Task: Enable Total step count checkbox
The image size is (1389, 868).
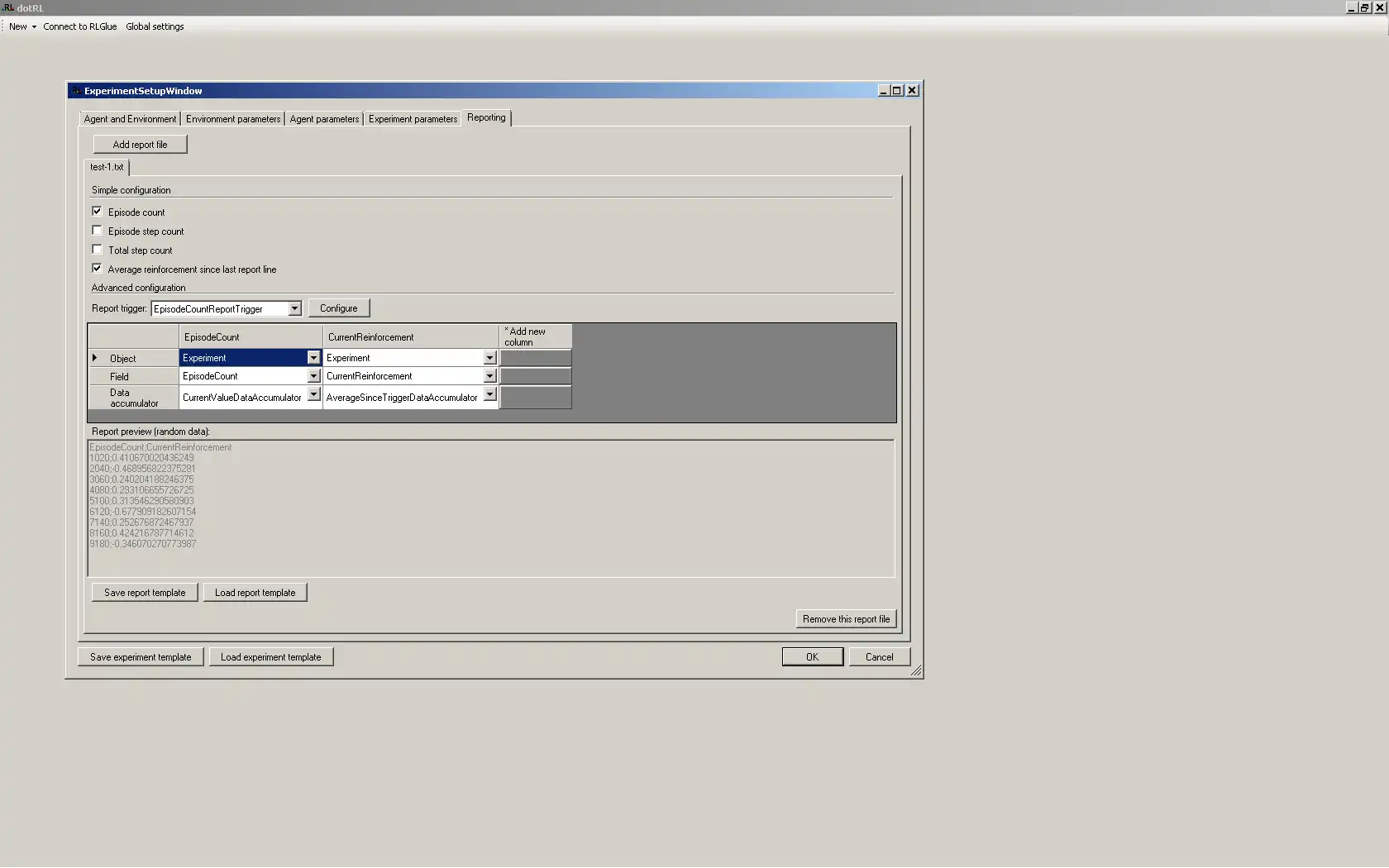Action: click(x=98, y=250)
